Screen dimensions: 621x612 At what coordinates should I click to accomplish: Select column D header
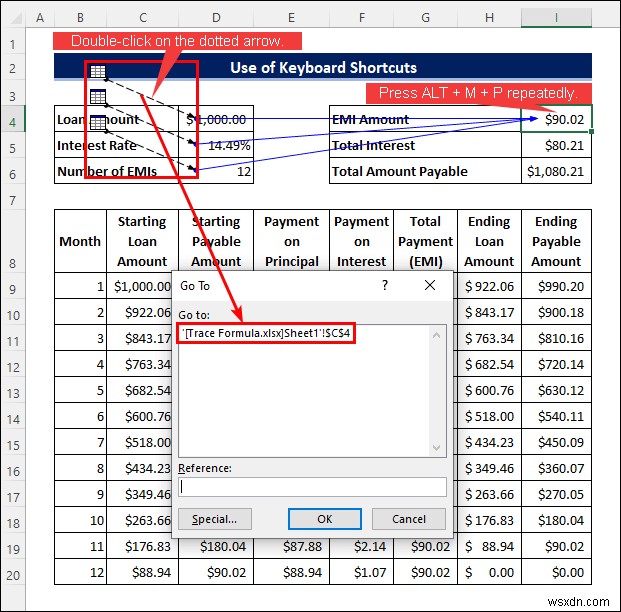coord(216,17)
